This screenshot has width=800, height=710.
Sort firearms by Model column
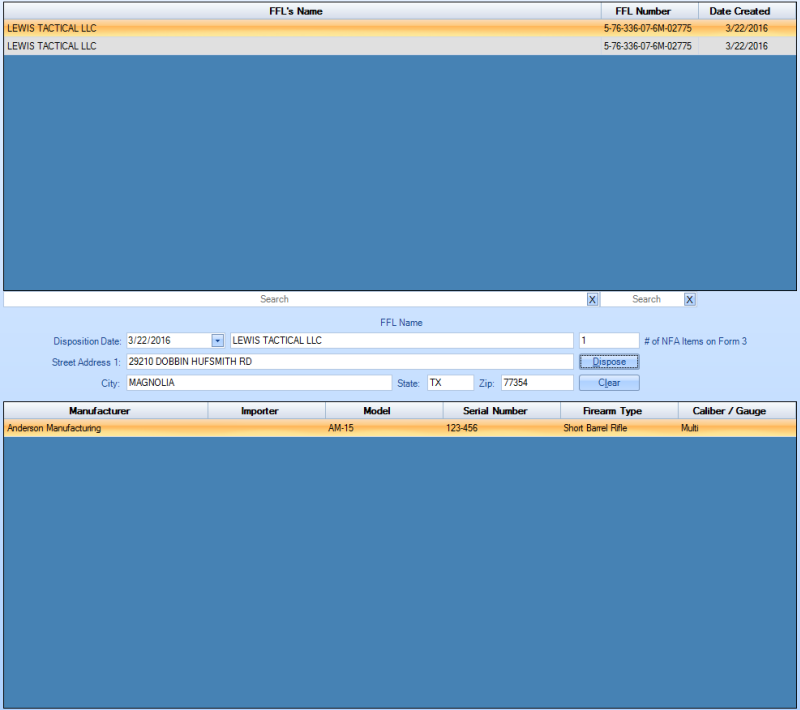384,411
